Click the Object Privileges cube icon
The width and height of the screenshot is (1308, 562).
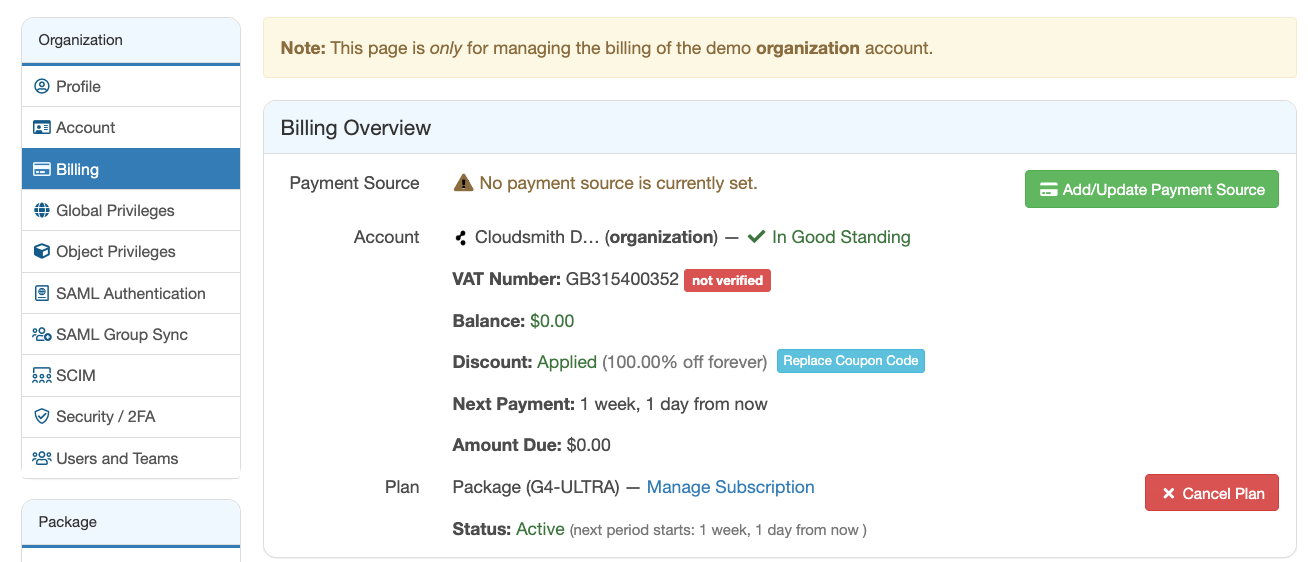42,252
